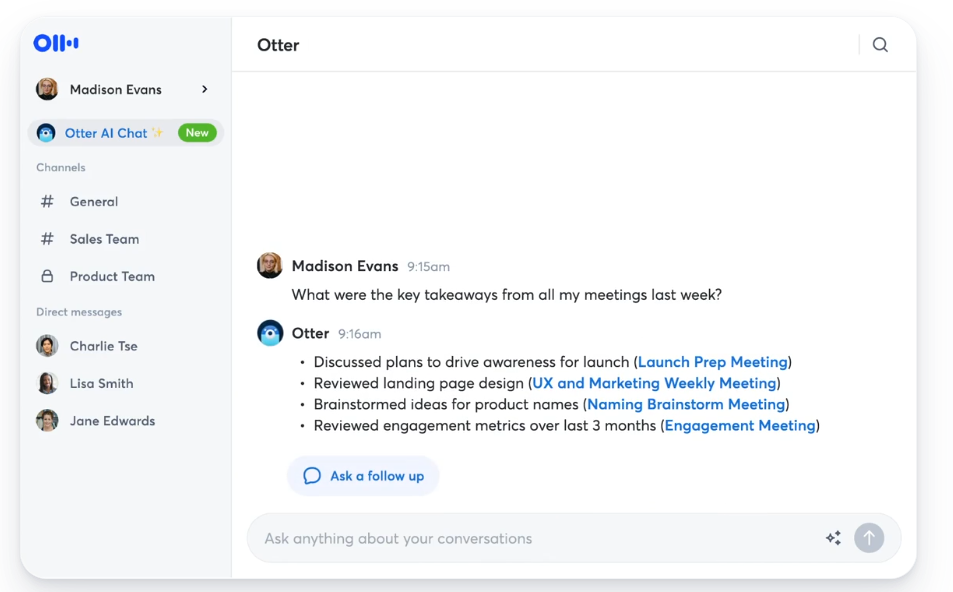Click the 9:16am reply timestamp
953x592 pixels.
[360, 334]
